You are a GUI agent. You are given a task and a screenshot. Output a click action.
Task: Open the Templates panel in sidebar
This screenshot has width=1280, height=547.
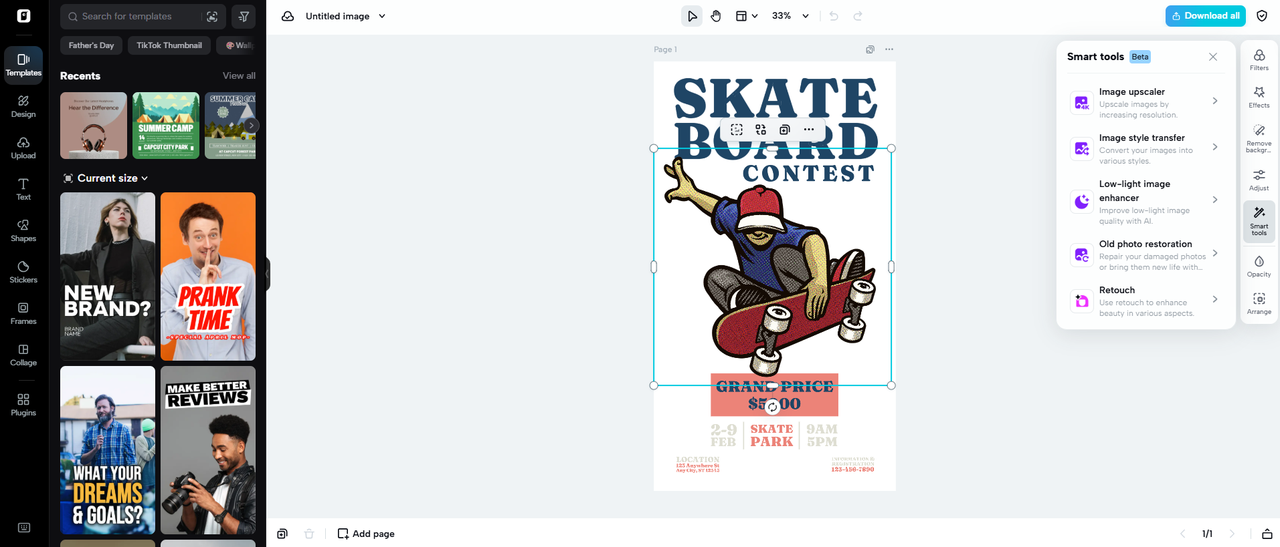23,65
